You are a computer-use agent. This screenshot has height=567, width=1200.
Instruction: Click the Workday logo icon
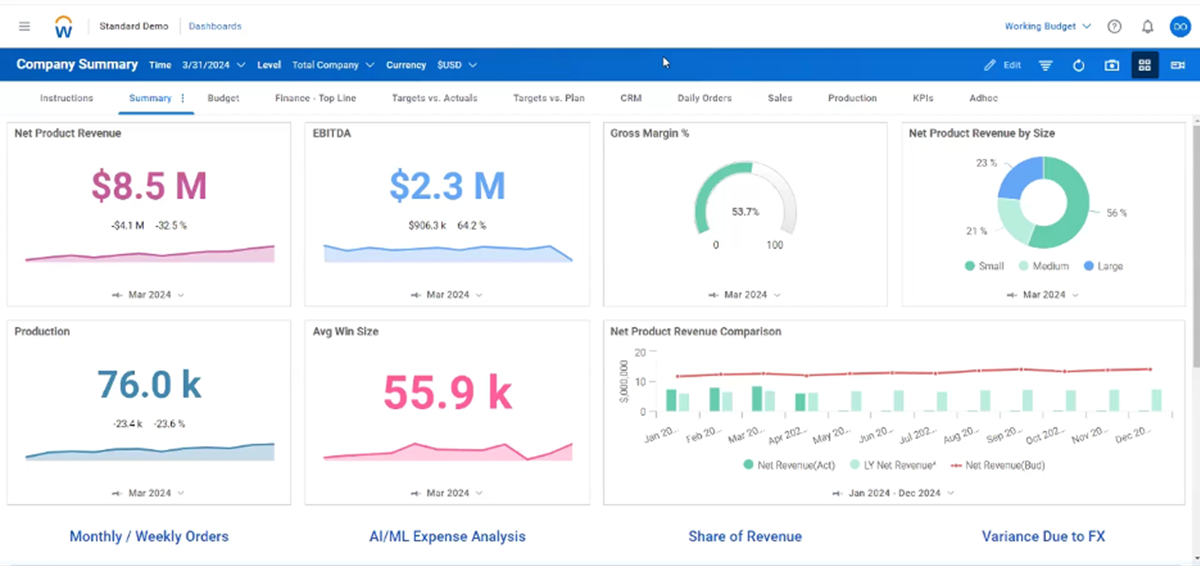(x=64, y=26)
